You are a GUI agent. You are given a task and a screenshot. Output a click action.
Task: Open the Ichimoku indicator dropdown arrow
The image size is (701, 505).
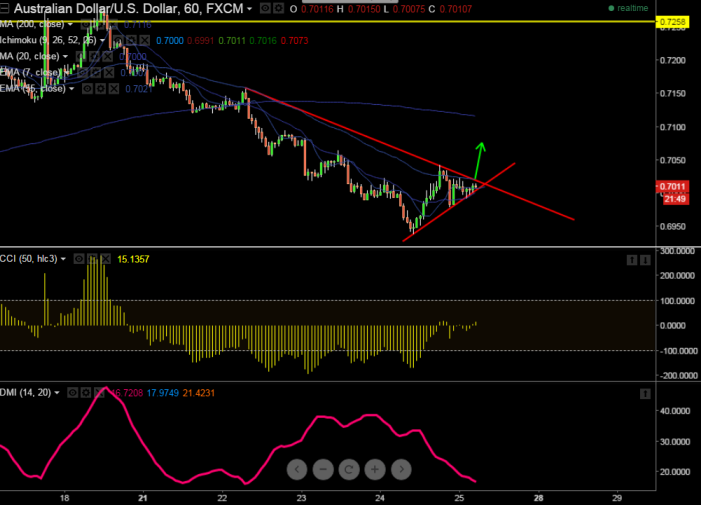102,40
